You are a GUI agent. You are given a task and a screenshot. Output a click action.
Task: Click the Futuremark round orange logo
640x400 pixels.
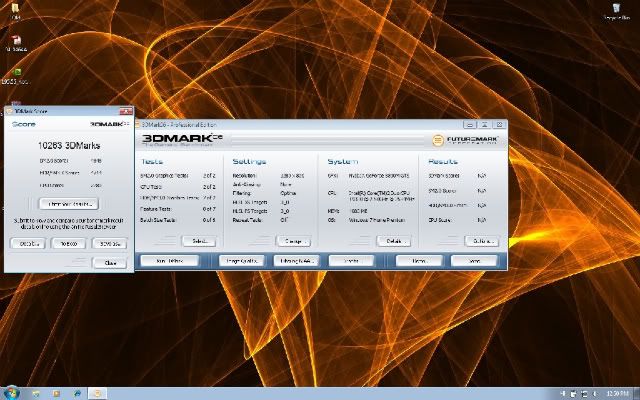(438, 140)
